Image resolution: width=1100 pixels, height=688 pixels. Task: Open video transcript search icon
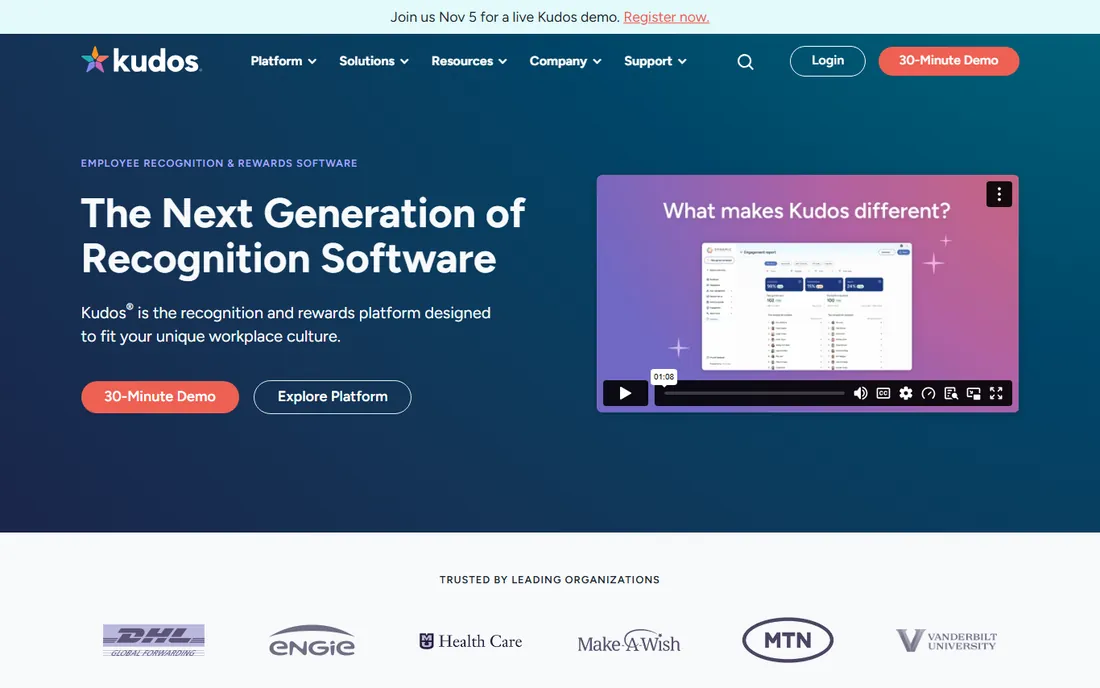951,393
